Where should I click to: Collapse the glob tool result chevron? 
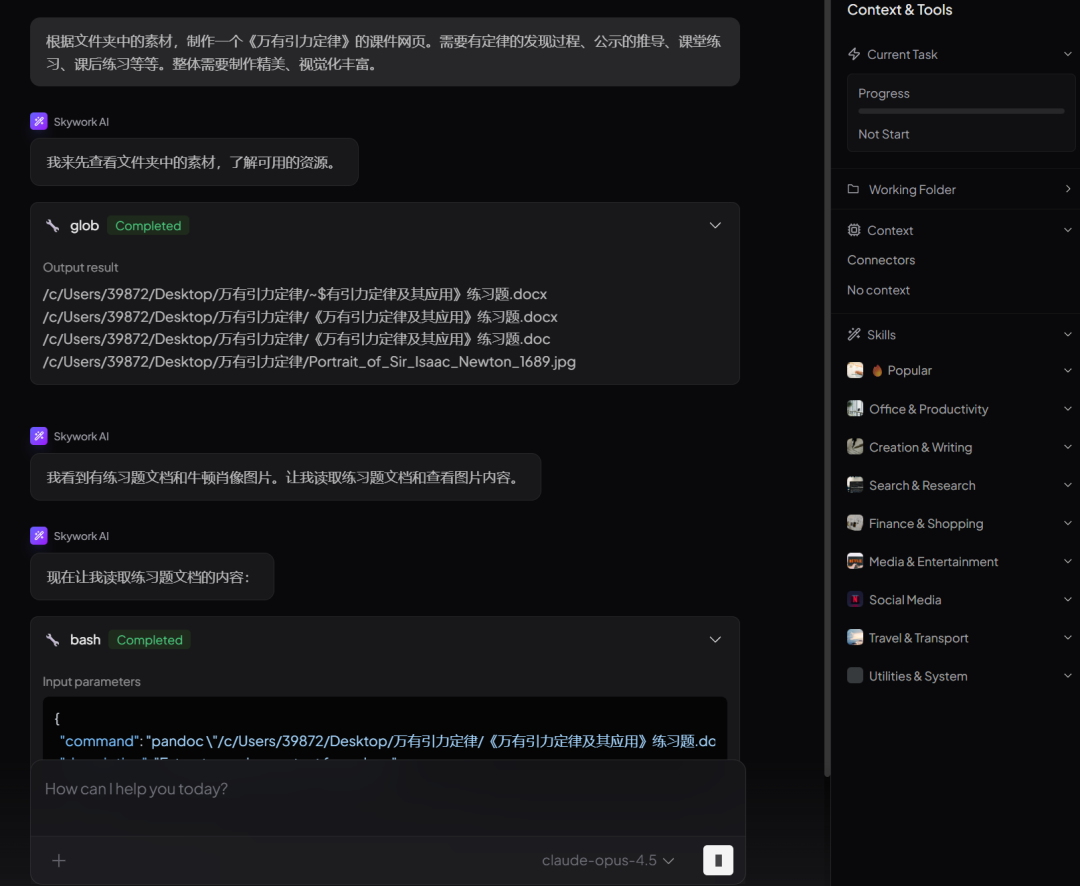[x=715, y=225]
